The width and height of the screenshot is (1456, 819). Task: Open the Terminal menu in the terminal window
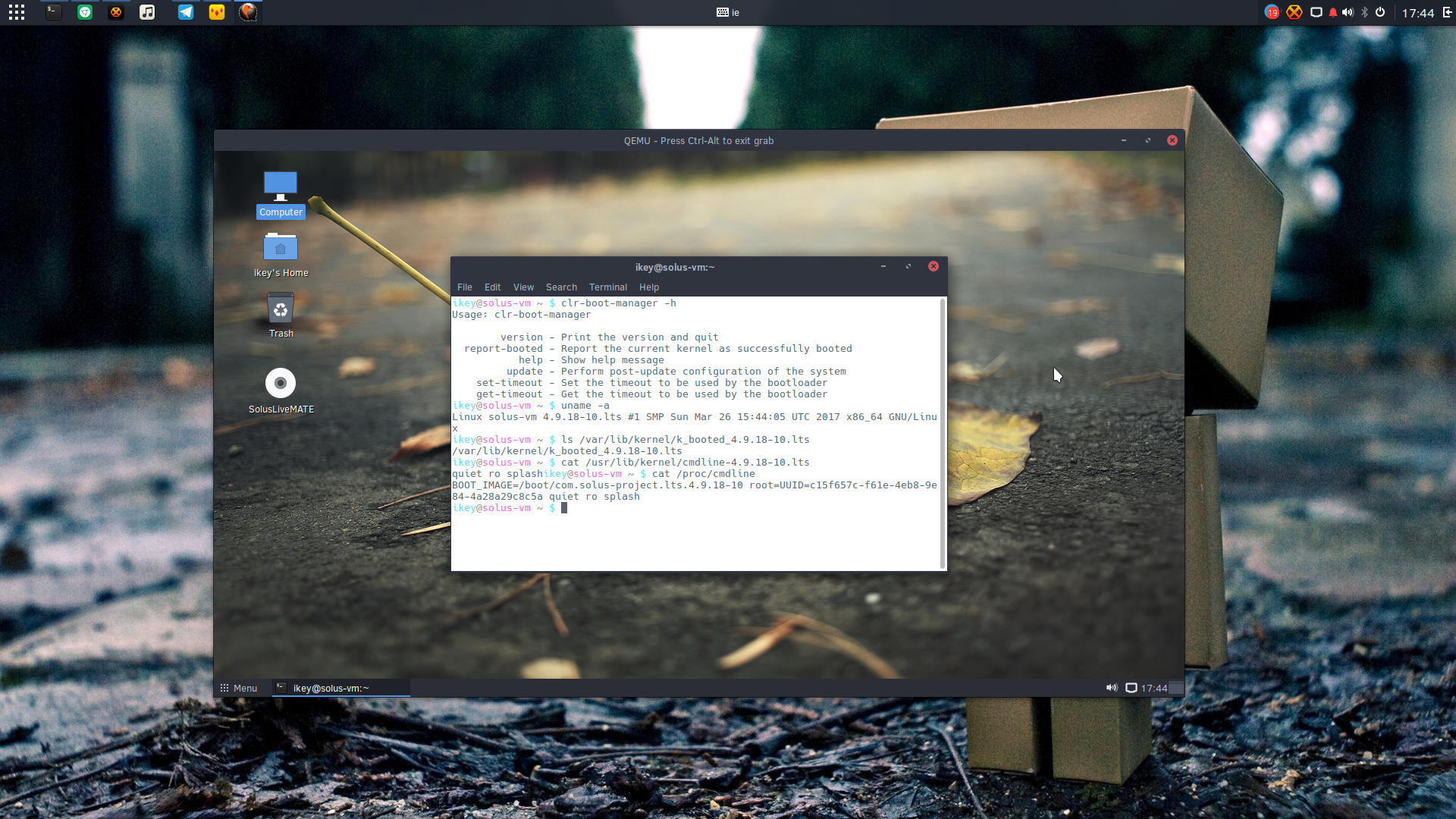tap(608, 287)
